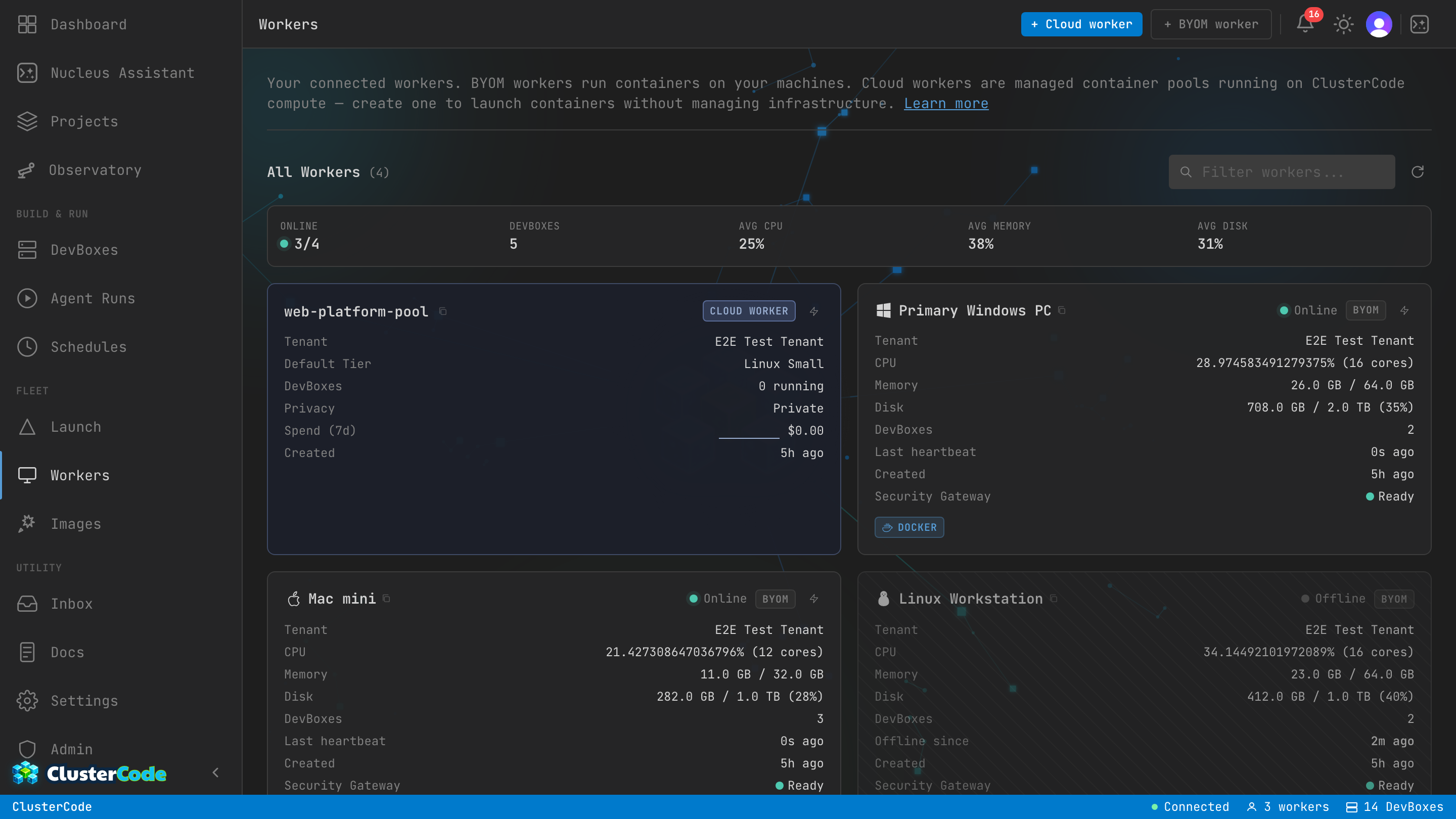Click Connected status in status bar
Viewport: 1456px width, 819px height.
pyautogui.click(x=1191, y=806)
